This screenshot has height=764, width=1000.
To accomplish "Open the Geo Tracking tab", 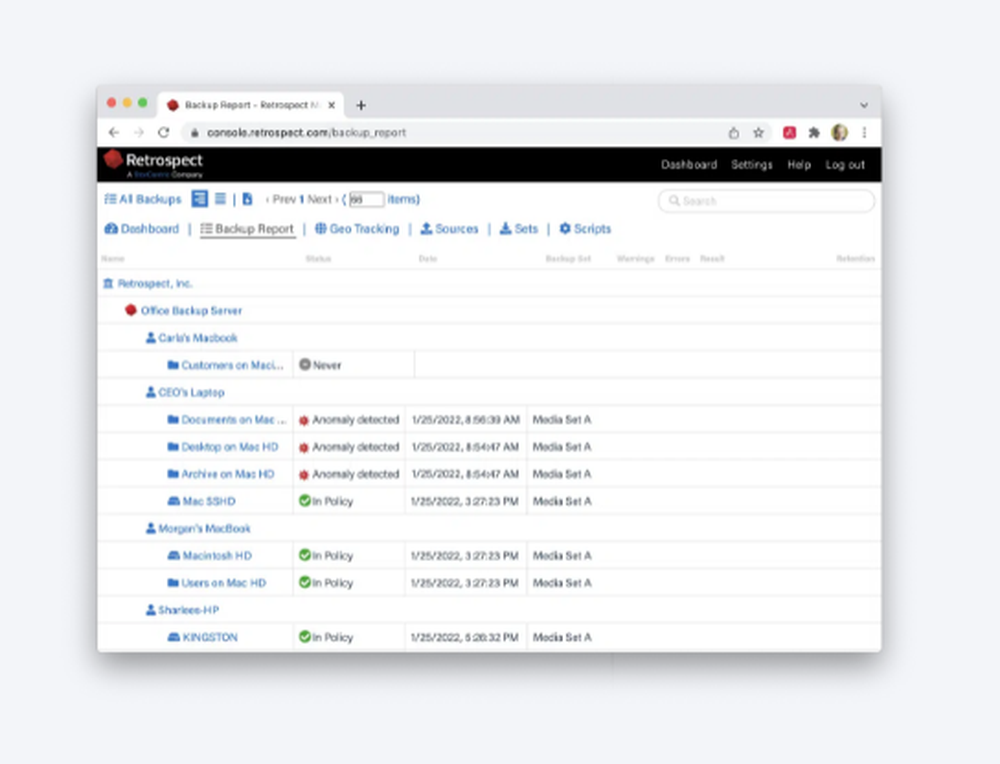I will 357,229.
